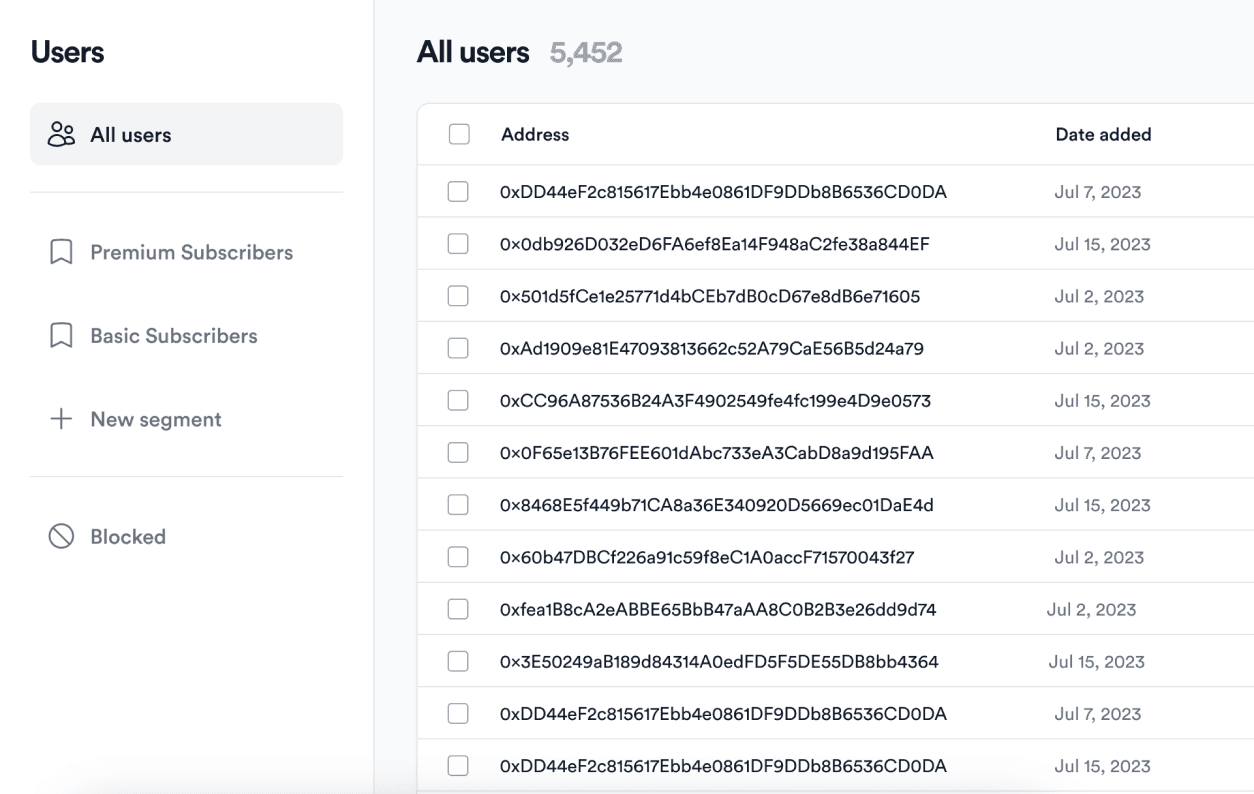Check the box for address starting 0x60b47DBC
Viewport: 1254px width, 794px height.
pos(458,556)
